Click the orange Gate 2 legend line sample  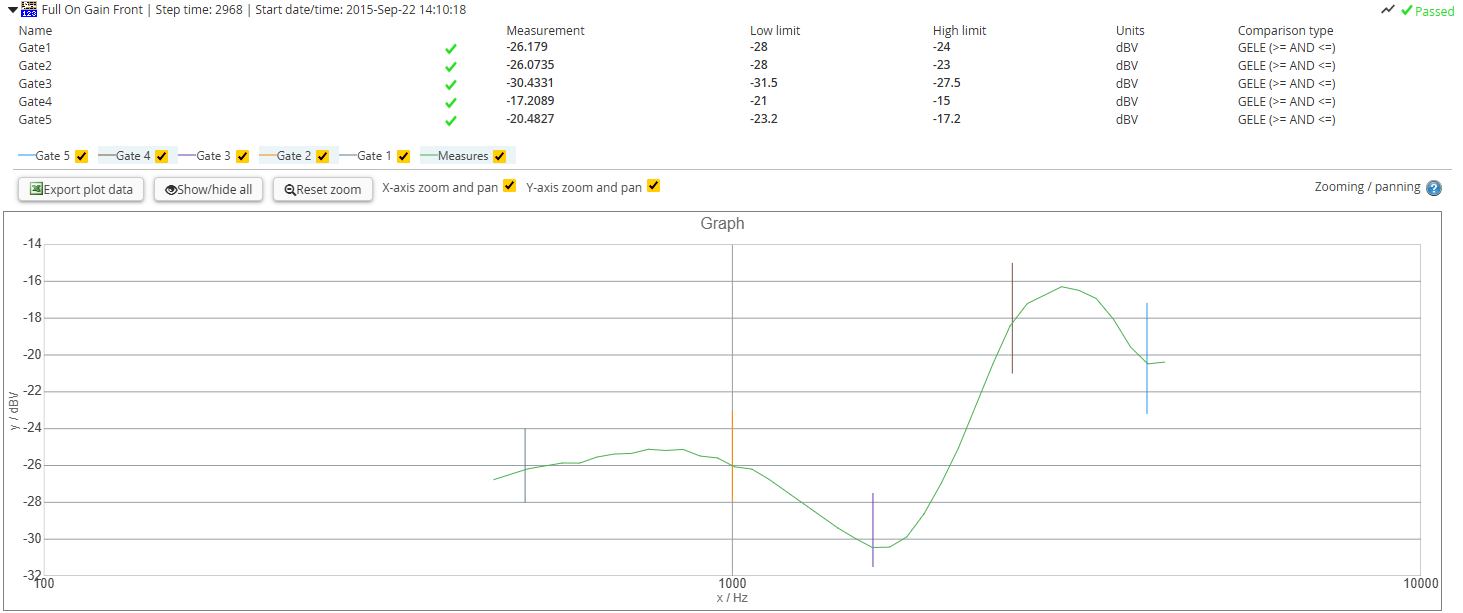point(267,156)
